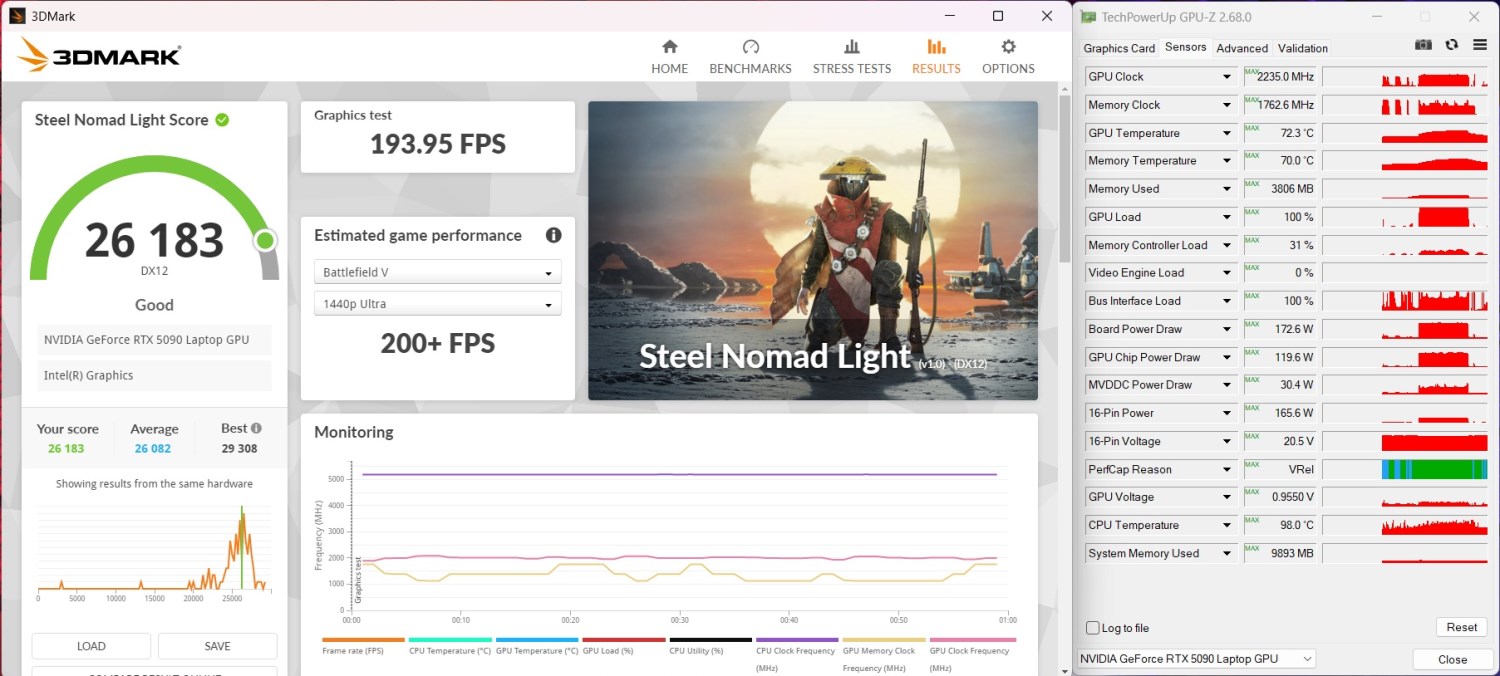Image resolution: width=1500 pixels, height=676 pixels.
Task: Switch to the Advanced tab
Action: coord(1242,48)
